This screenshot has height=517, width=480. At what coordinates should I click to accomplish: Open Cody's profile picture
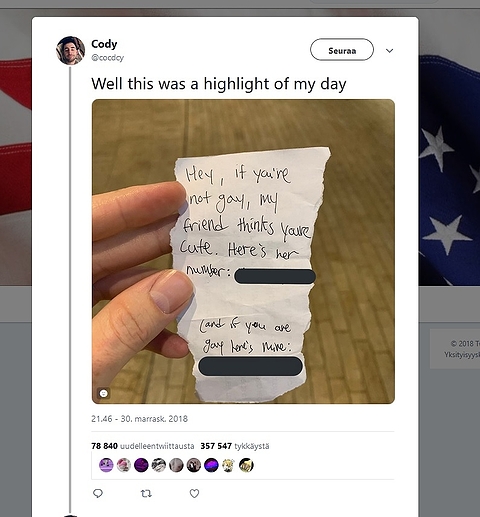pyautogui.click(x=70, y=50)
